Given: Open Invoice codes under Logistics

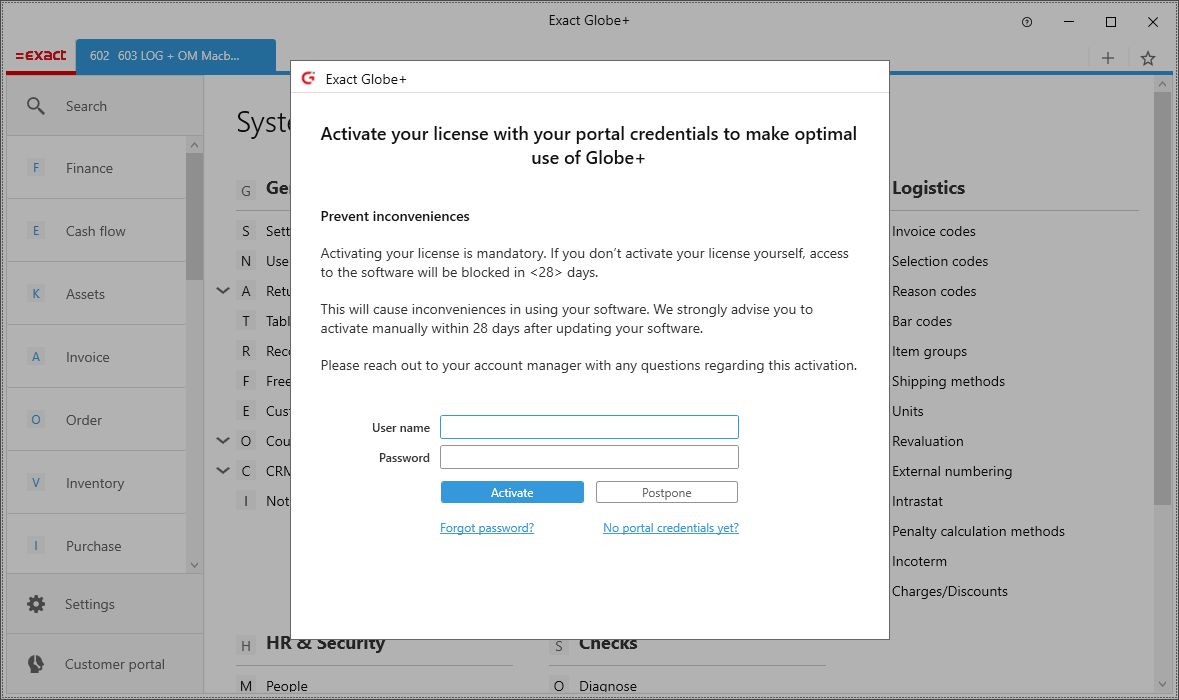Looking at the screenshot, I should pos(934,231).
